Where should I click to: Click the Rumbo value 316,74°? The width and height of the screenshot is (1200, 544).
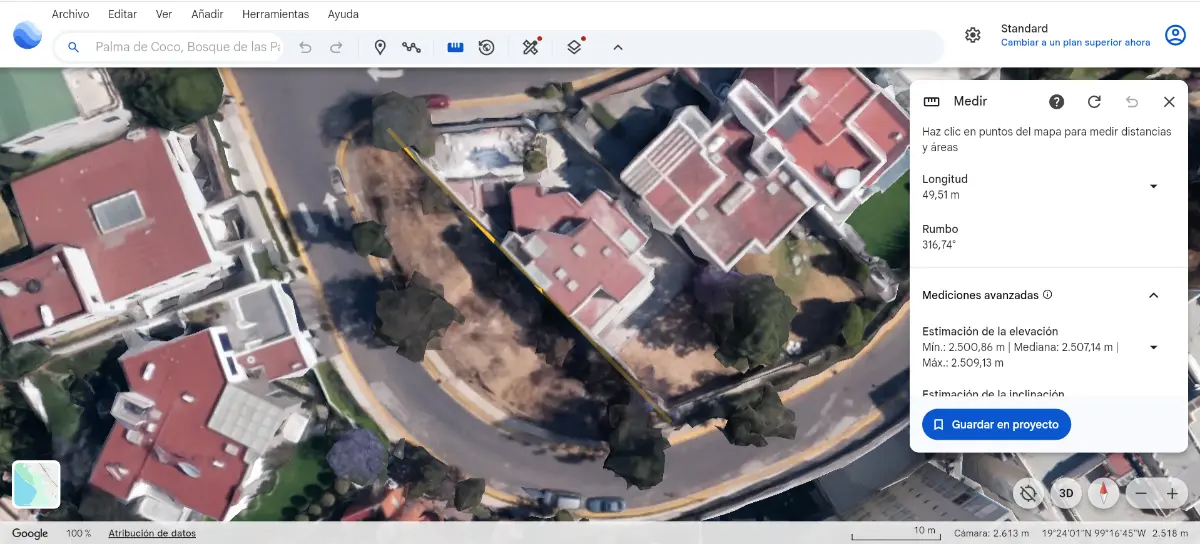pos(939,244)
